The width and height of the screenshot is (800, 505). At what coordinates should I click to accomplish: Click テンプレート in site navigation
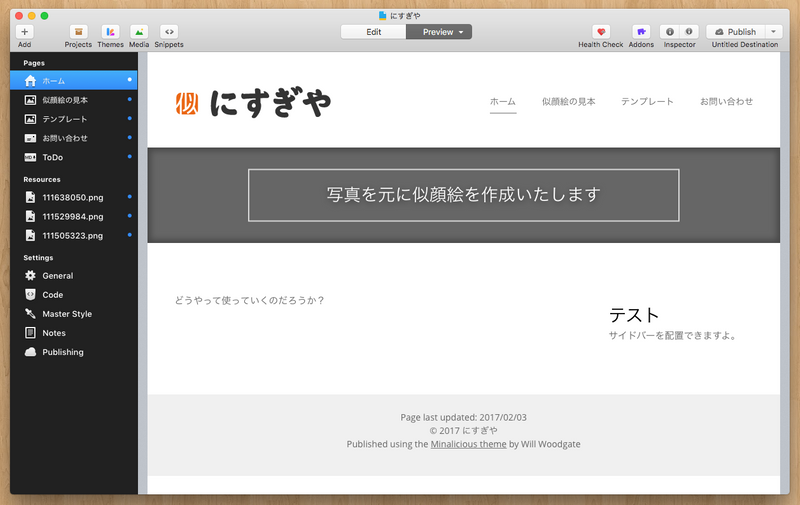[x=647, y=102]
